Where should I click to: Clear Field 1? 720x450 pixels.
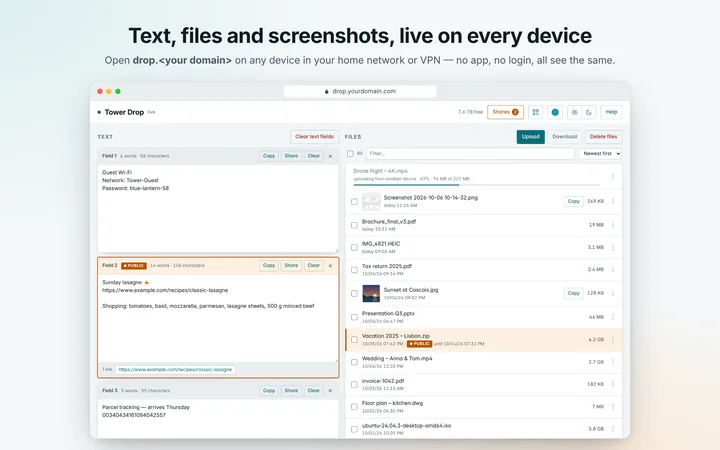(314, 156)
